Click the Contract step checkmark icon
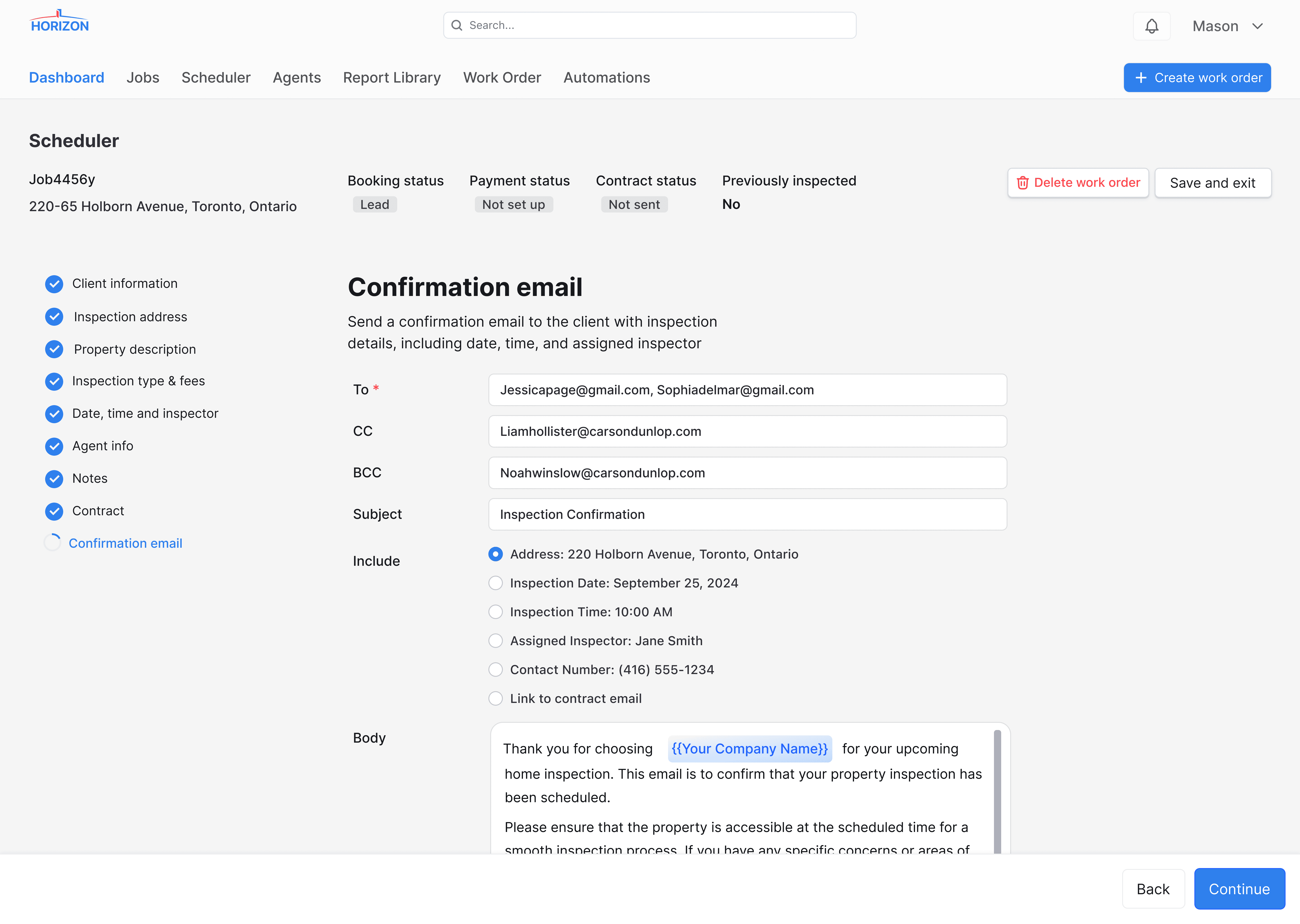 point(54,511)
